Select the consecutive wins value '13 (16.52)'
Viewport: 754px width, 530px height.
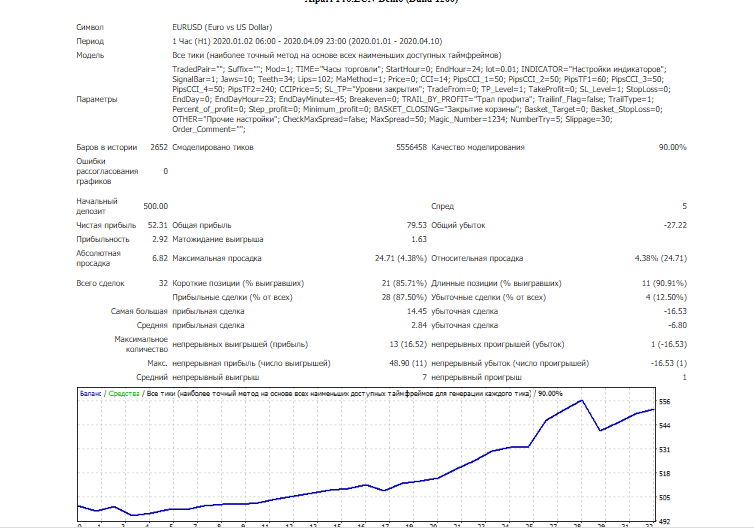(408, 344)
